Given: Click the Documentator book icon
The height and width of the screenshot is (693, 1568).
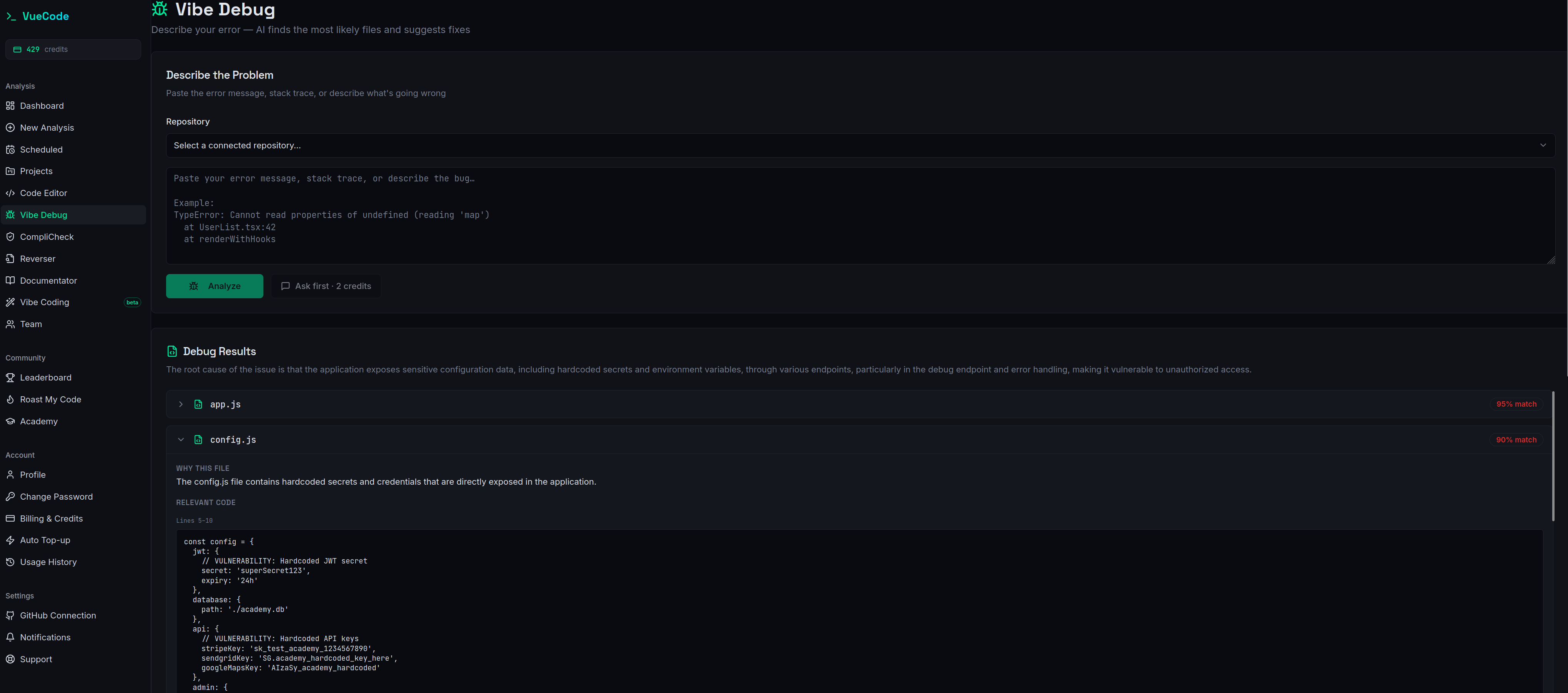Looking at the screenshot, I should tap(10, 280).
